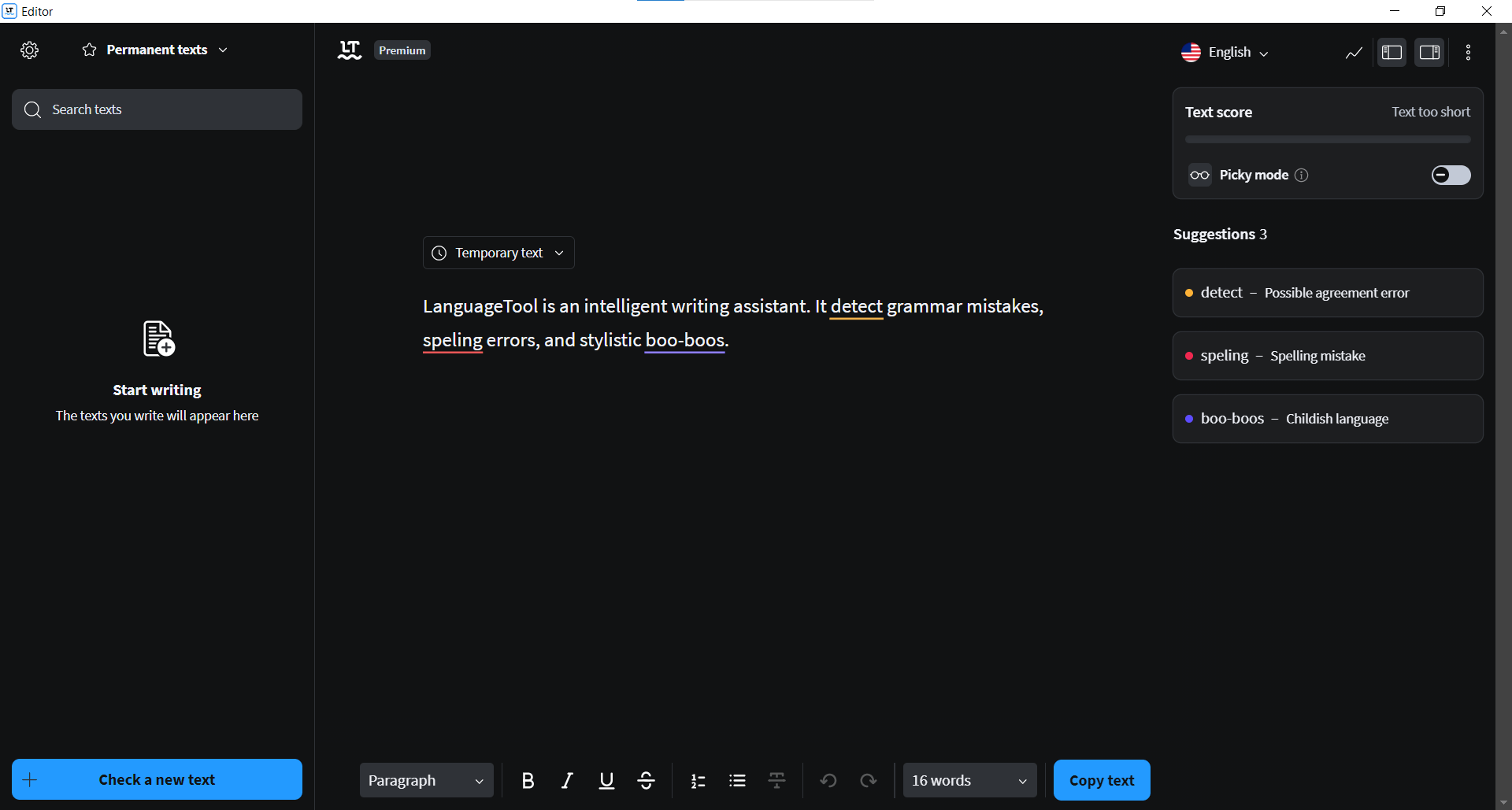Screen dimensions: 1512x810
Task: Click the vertical scrollbar up arrow
Action: pyautogui.click(x=1503, y=31)
